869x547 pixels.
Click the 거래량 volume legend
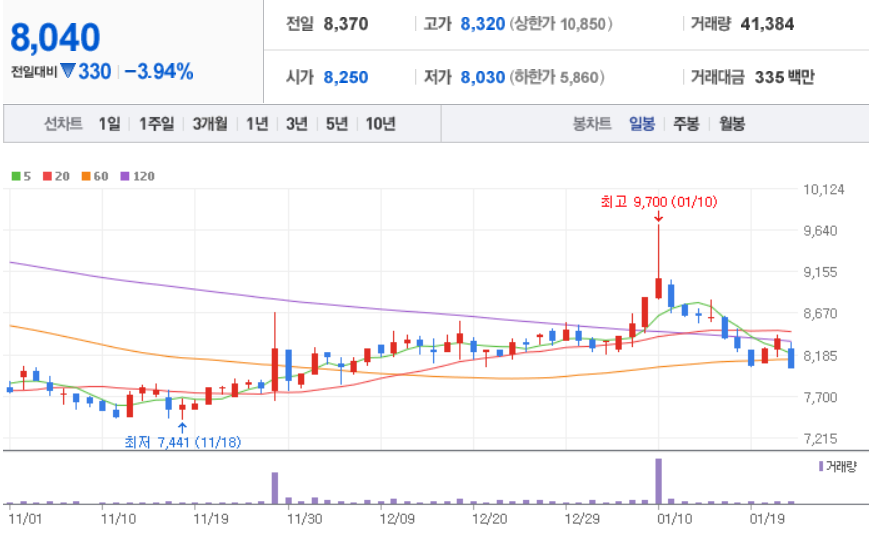(838, 467)
